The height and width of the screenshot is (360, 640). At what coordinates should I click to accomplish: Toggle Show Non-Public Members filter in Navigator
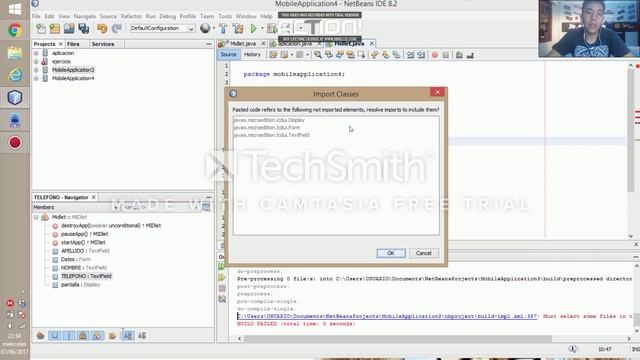pos(83,336)
